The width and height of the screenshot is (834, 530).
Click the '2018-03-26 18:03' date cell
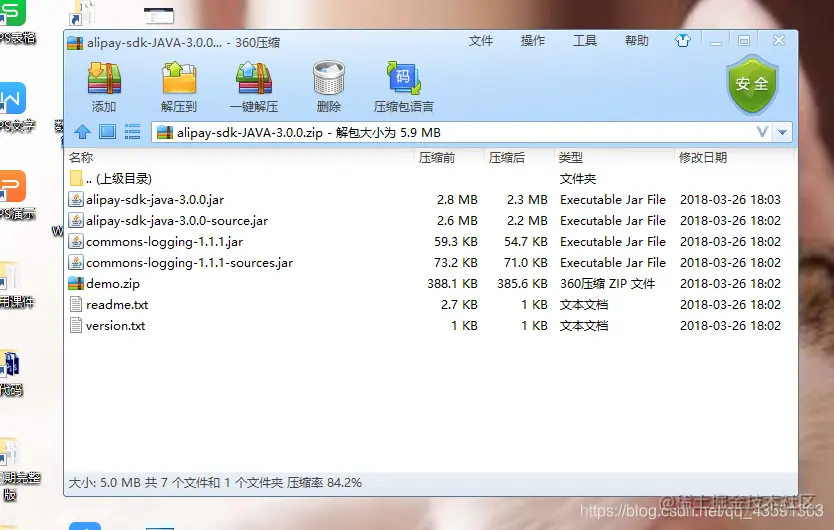(730, 200)
